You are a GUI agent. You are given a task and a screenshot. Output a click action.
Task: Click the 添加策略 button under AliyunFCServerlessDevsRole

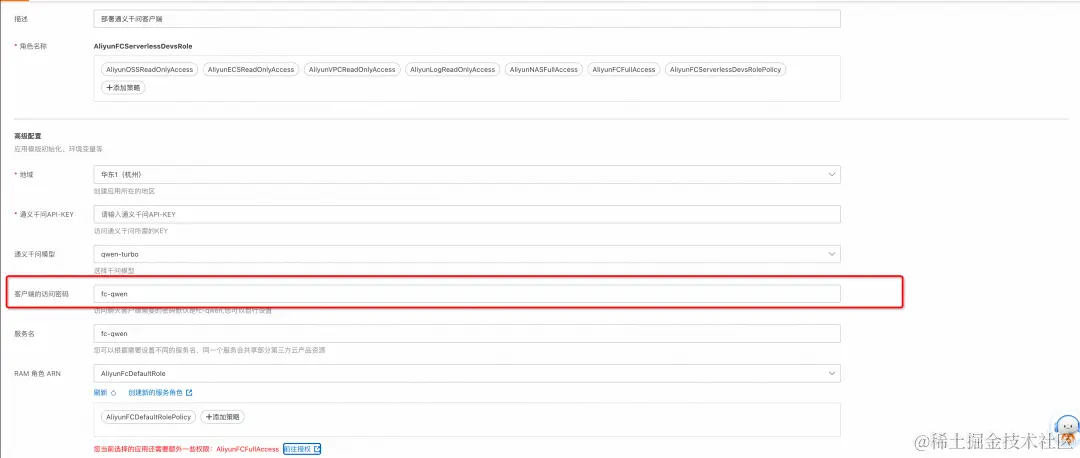tap(123, 87)
